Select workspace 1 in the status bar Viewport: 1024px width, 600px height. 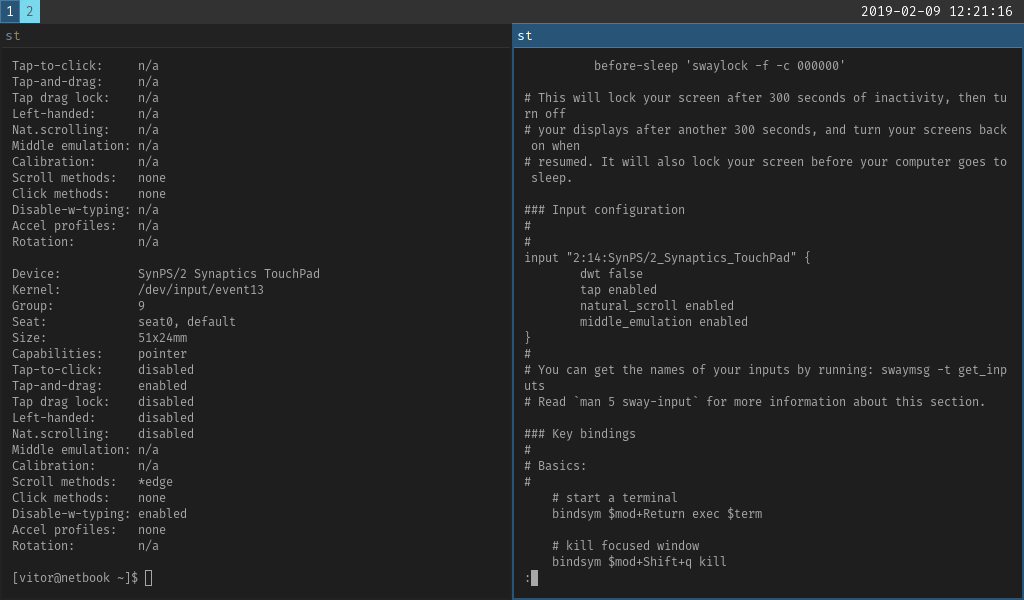point(9,10)
